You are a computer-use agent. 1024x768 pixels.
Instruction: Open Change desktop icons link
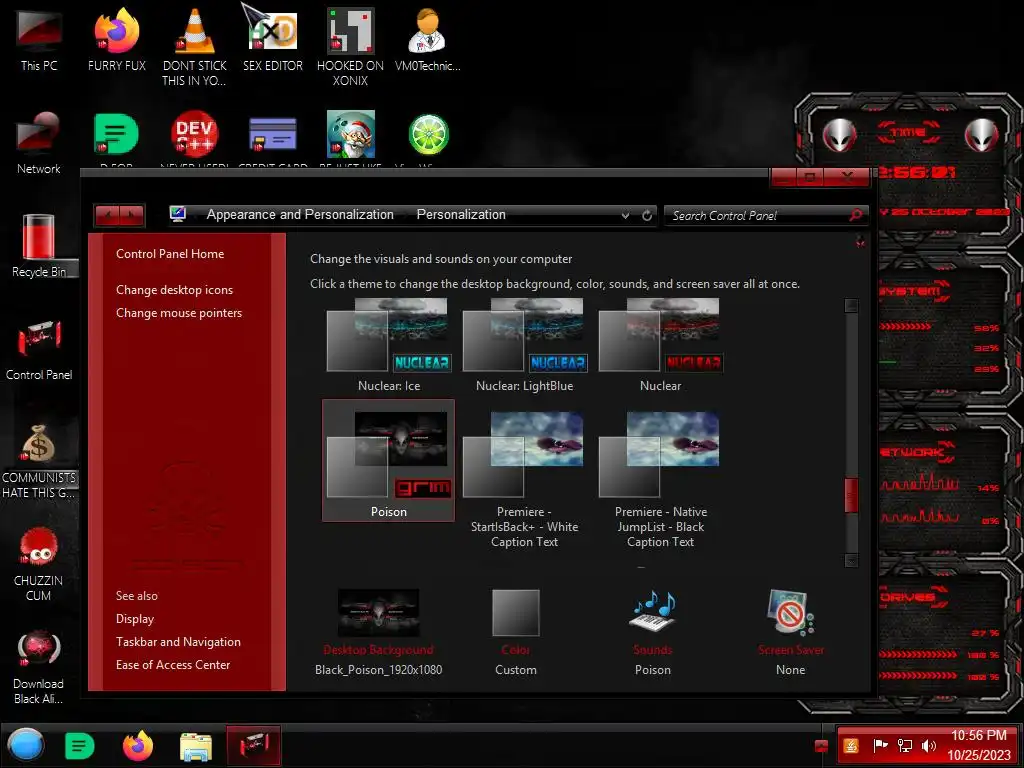pos(174,290)
